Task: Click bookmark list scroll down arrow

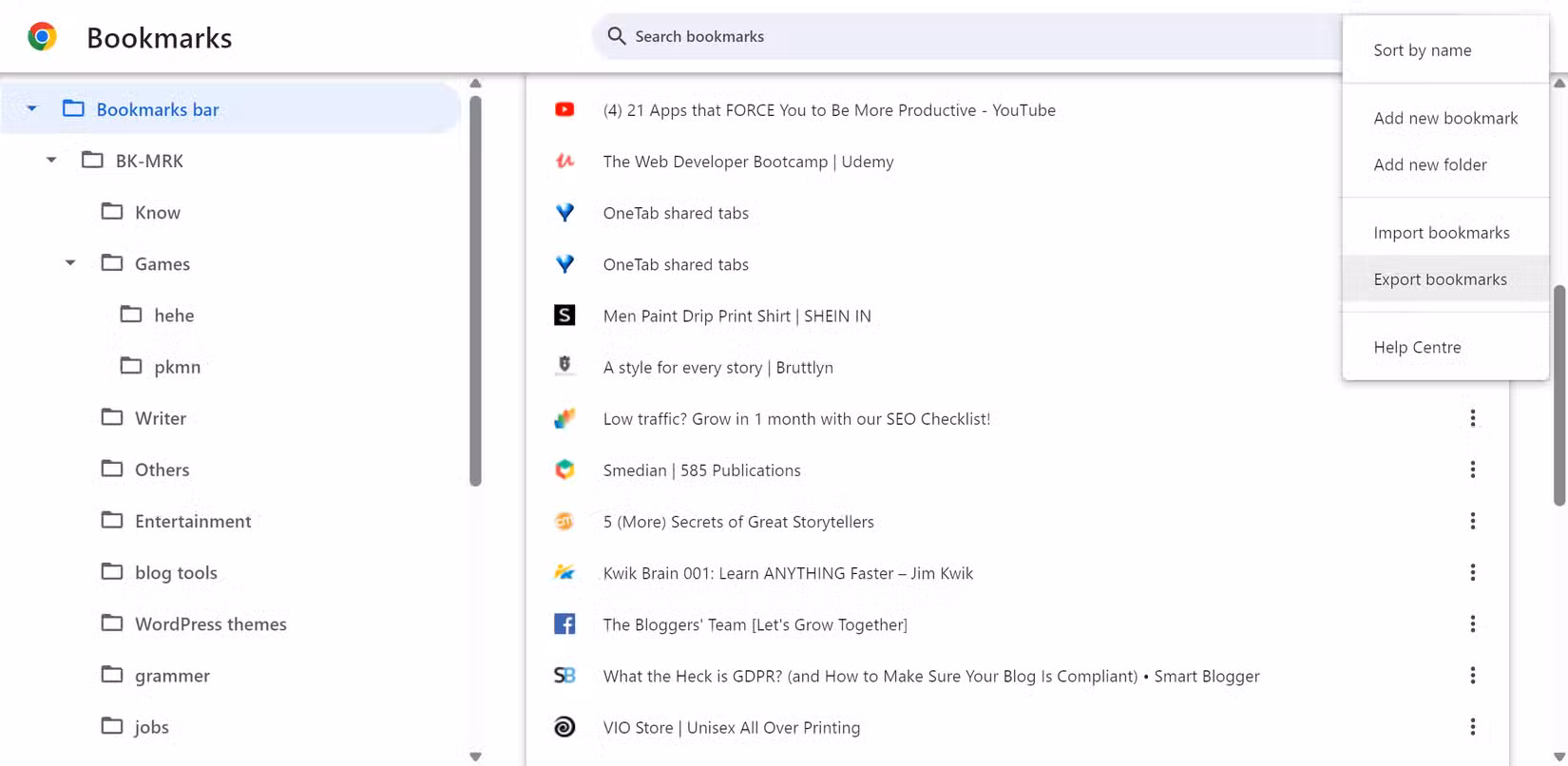Action: [1559, 756]
